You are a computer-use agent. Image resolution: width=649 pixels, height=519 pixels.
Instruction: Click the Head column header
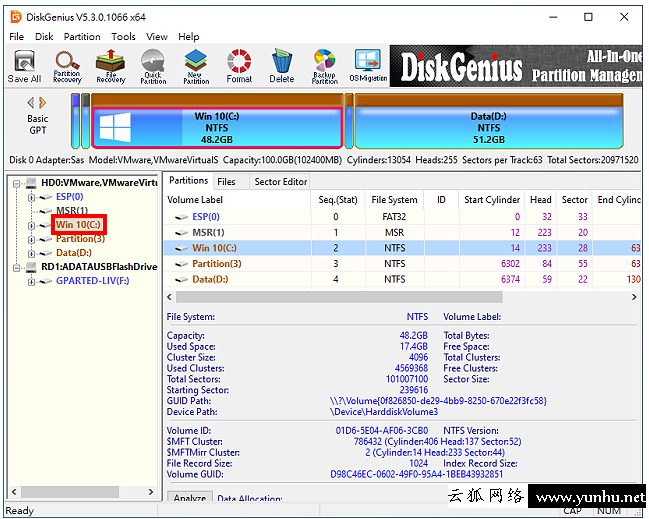tap(541, 200)
